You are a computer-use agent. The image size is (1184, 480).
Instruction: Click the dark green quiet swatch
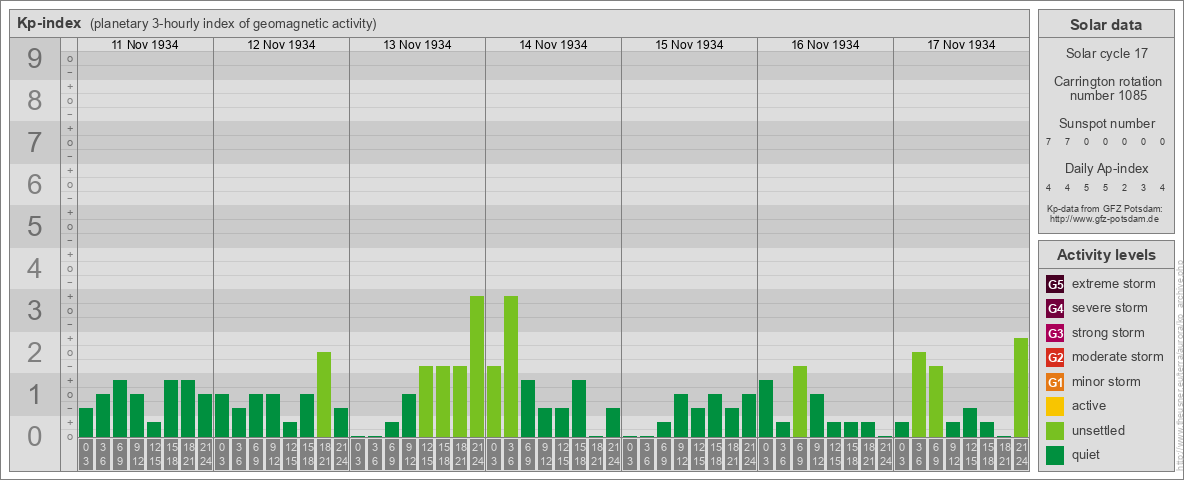click(1055, 454)
